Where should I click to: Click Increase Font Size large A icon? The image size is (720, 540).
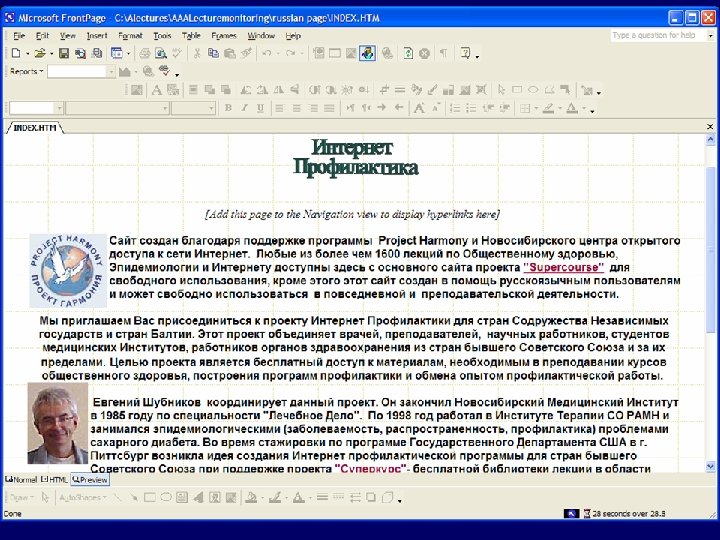click(419, 108)
